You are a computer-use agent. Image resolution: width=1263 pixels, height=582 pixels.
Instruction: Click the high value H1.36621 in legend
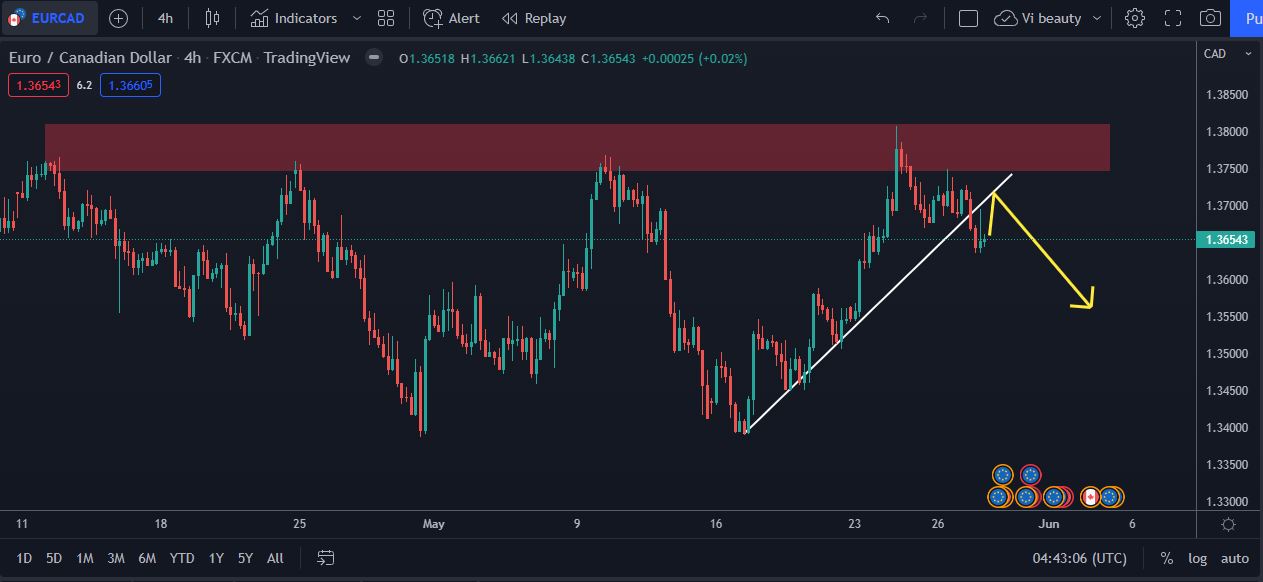[488, 58]
